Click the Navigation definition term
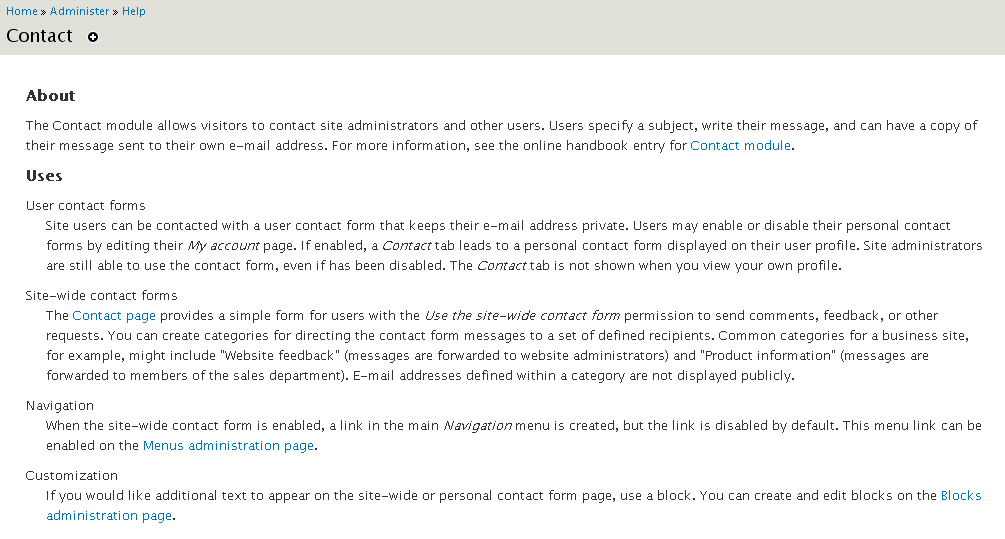The width and height of the screenshot is (1005, 539). pos(60,405)
